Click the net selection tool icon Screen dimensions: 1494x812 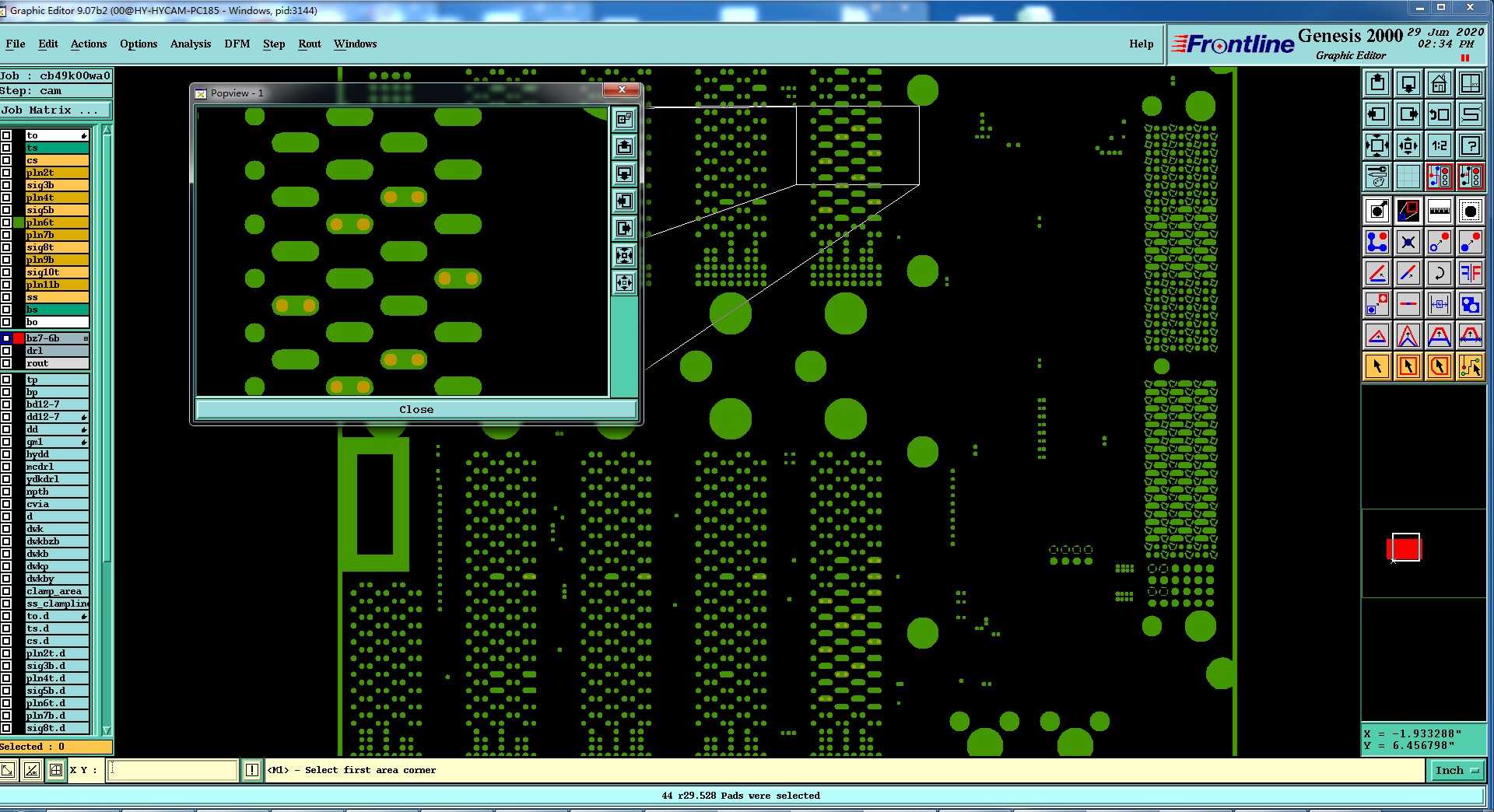coord(1471,366)
